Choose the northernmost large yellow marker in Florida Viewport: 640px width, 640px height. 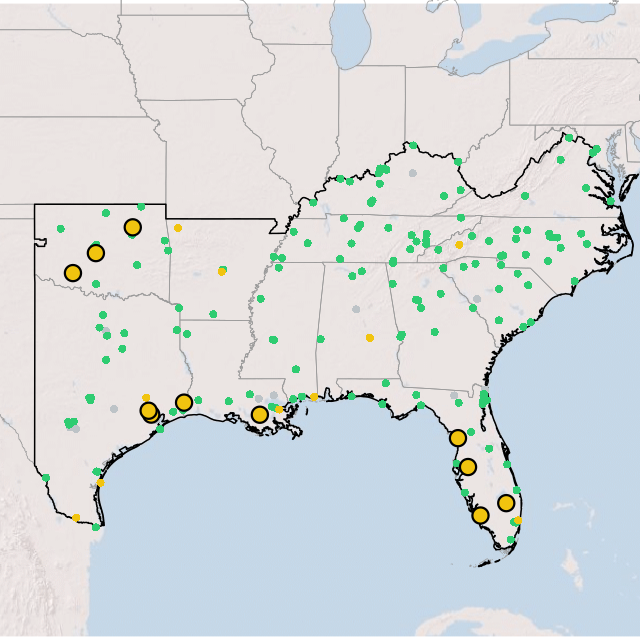pos(458,438)
